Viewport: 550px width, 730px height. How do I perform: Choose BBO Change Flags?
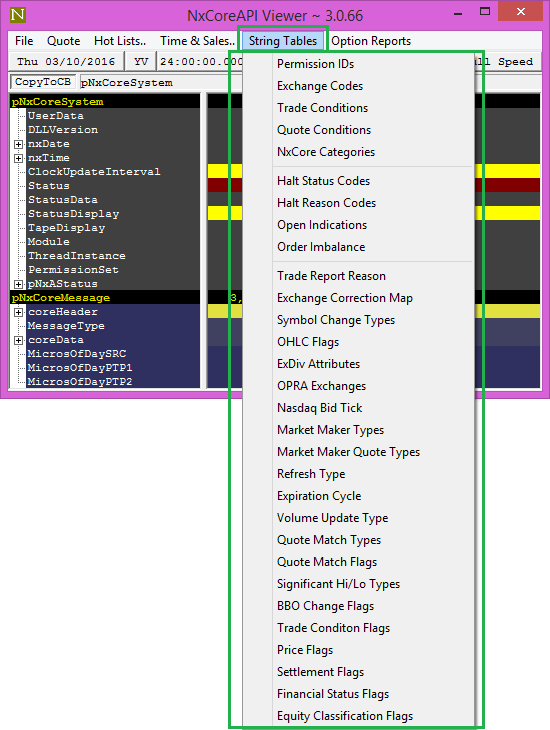pyautogui.click(x=326, y=606)
